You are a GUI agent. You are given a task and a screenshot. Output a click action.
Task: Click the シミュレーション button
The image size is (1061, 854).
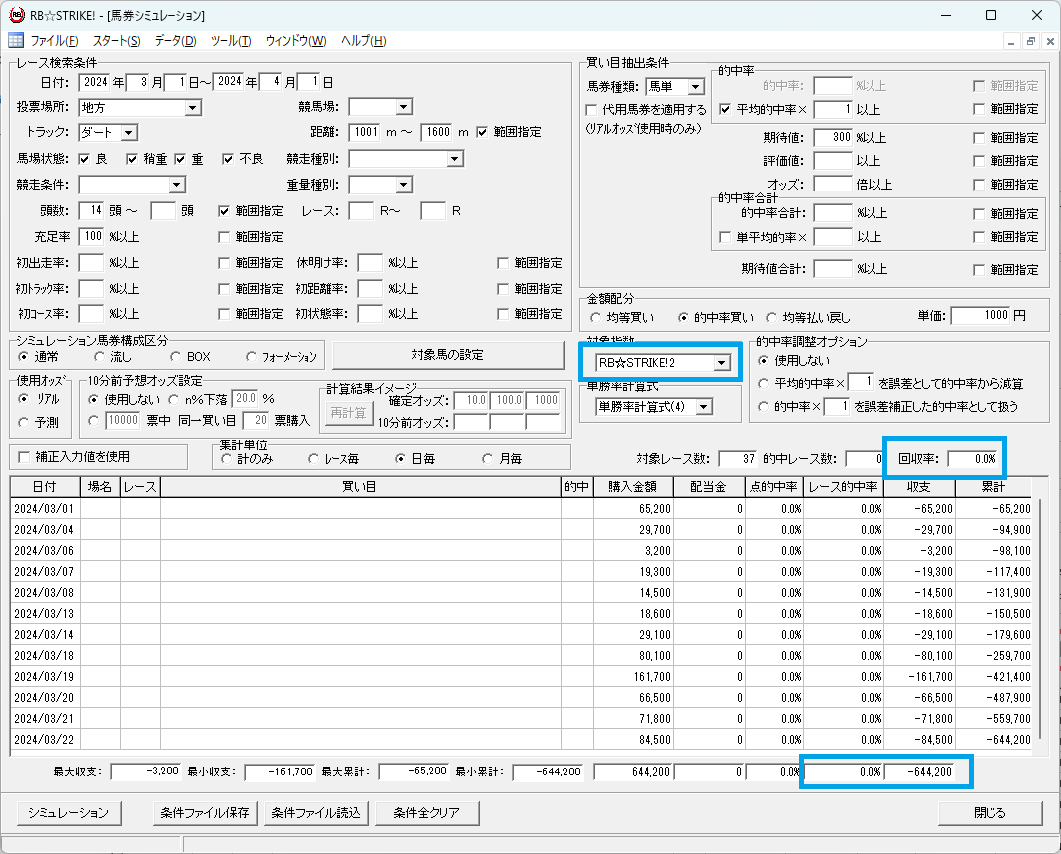click(68, 812)
